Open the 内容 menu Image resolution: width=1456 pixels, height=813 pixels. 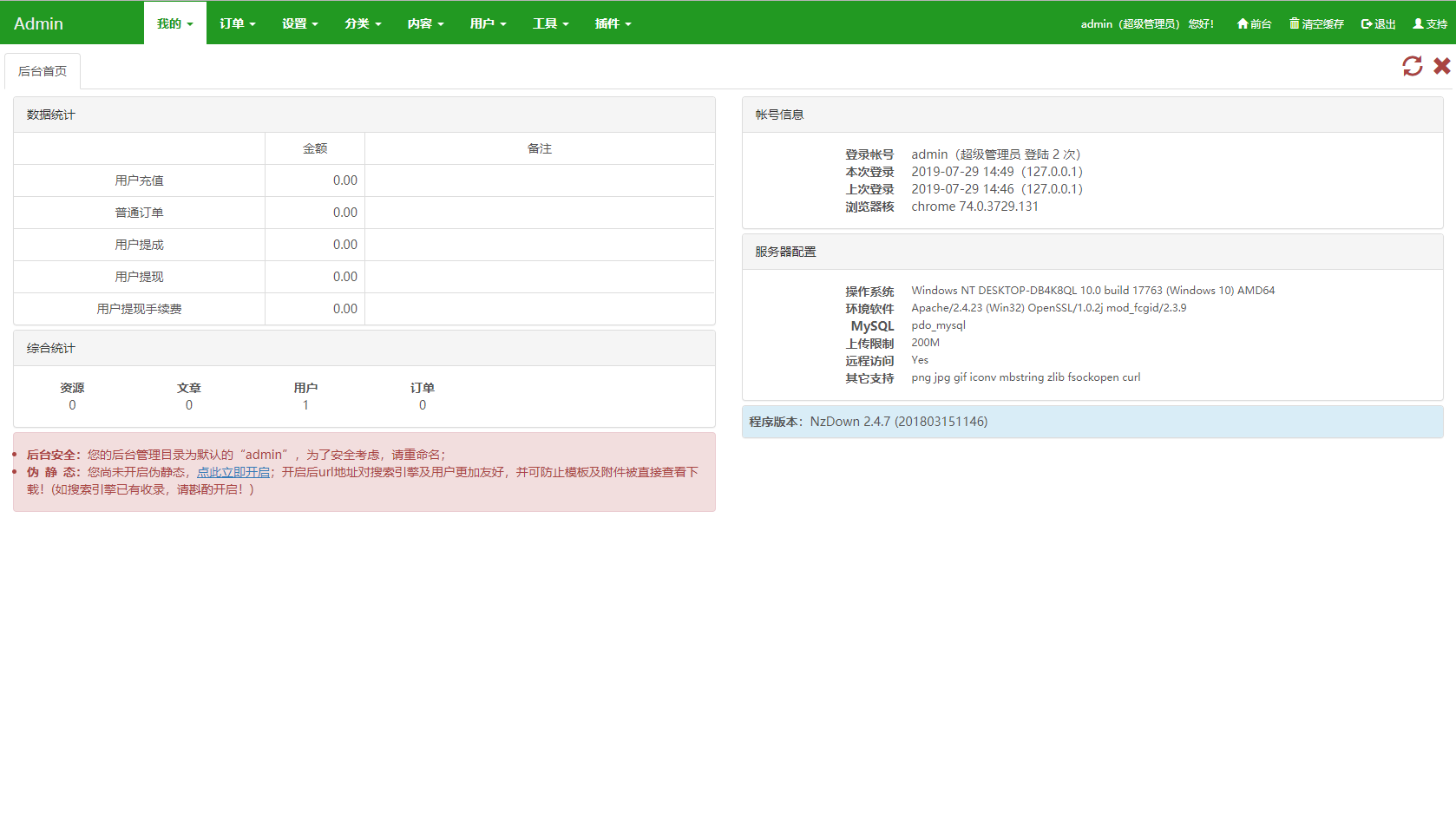425,23
